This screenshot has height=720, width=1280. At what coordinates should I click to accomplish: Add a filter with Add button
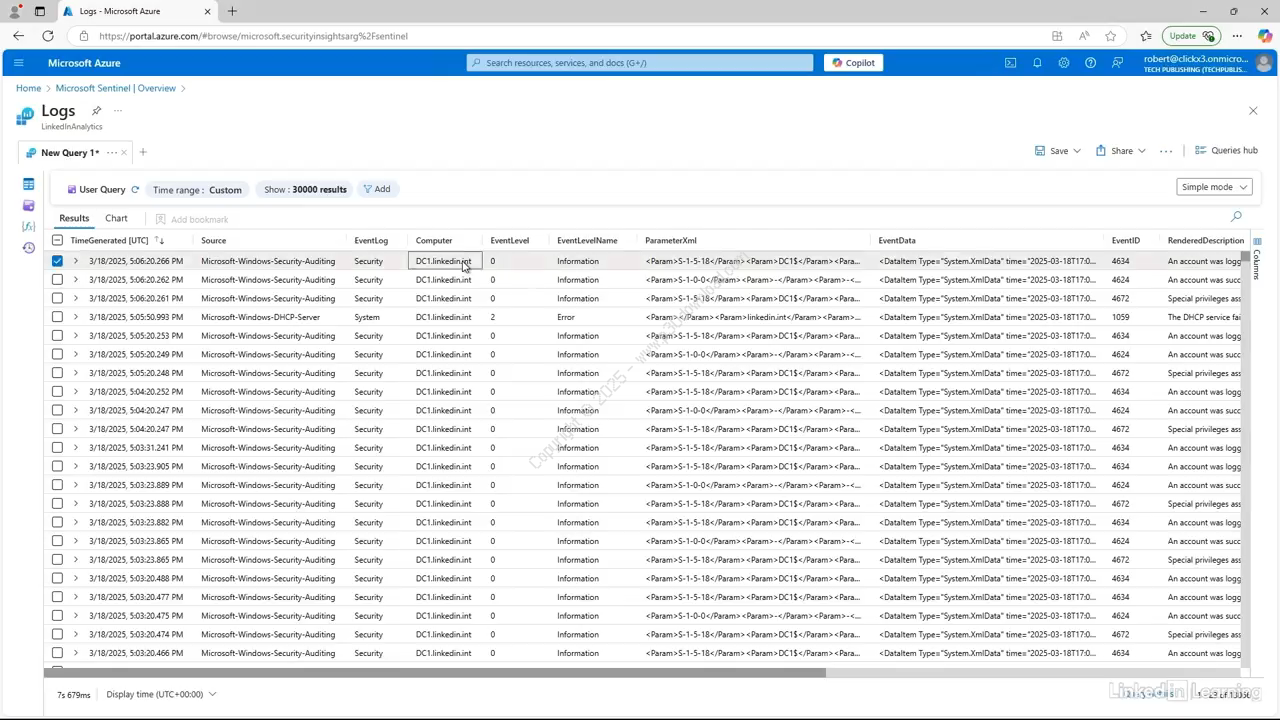tap(377, 189)
